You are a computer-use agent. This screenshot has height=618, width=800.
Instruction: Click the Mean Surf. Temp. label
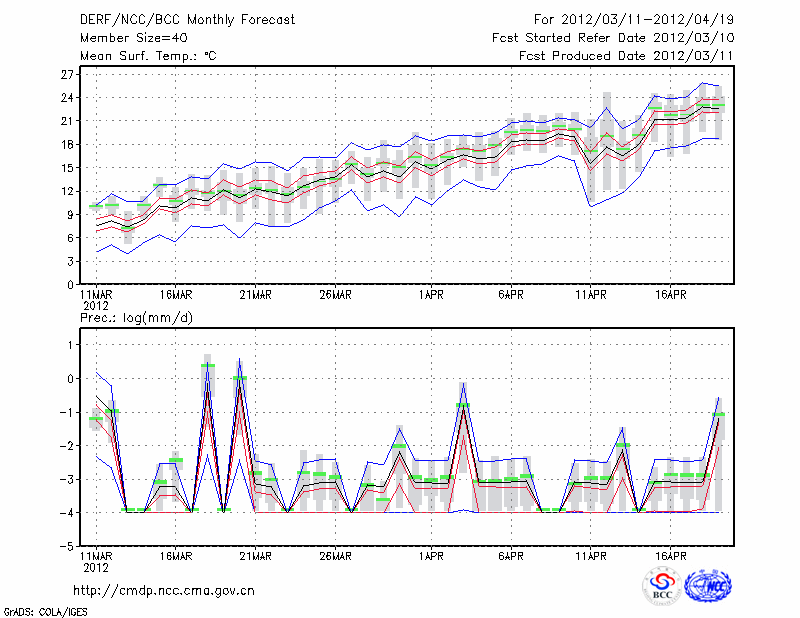[148, 56]
